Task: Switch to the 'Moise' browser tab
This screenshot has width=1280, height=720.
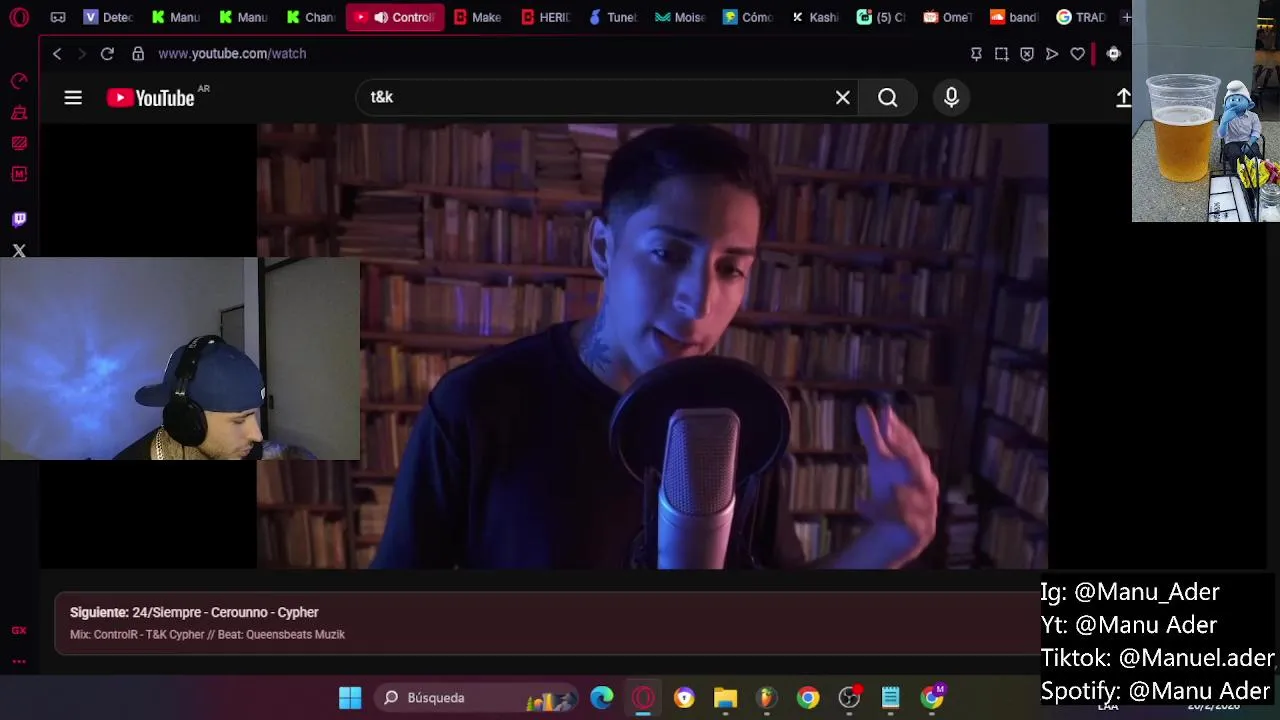Action: click(681, 17)
